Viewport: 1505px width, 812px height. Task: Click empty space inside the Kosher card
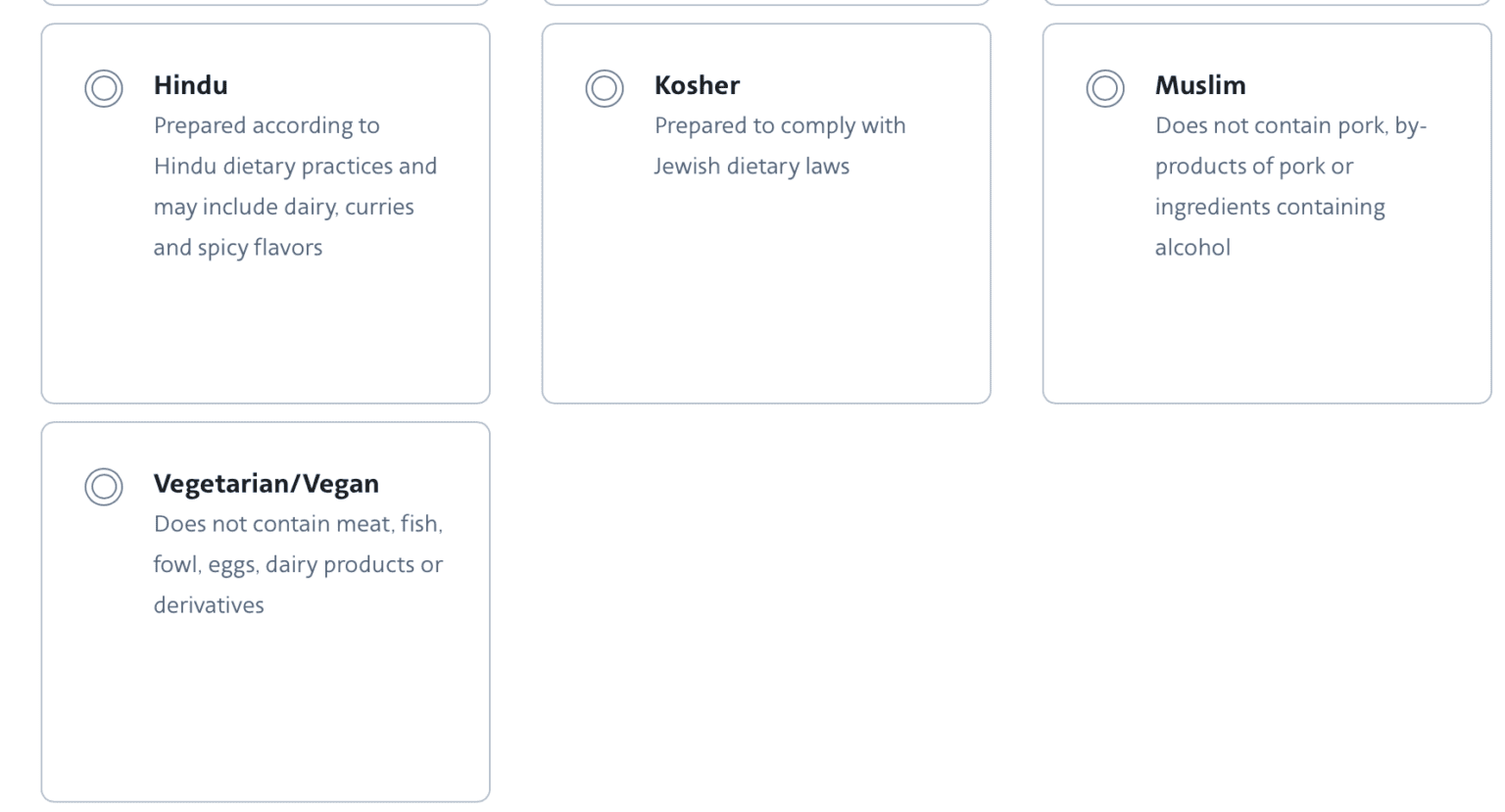coord(766,294)
